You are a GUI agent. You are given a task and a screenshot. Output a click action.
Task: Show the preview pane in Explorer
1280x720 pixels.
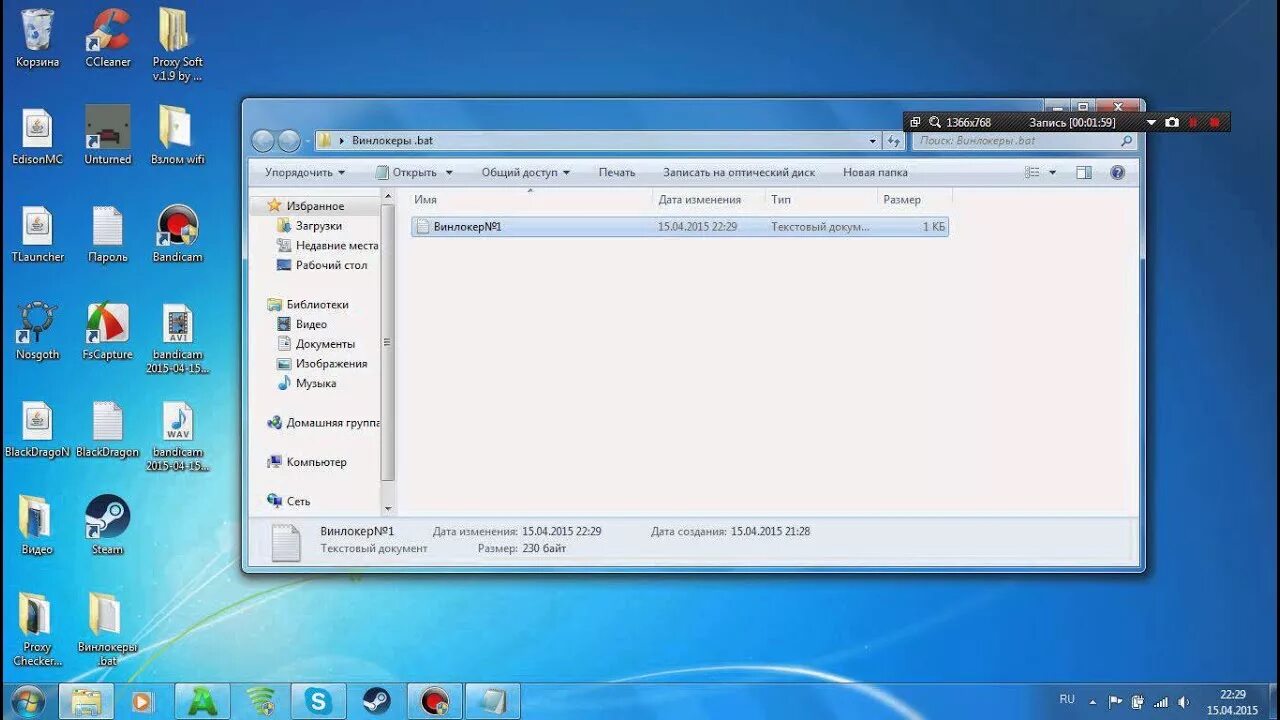click(1084, 172)
